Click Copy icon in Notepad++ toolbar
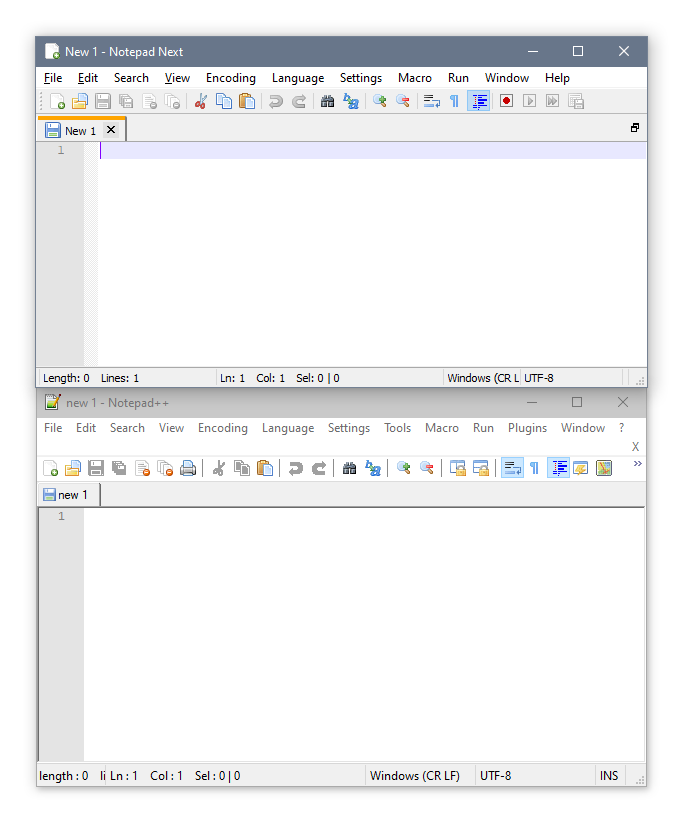The image size is (697, 835). tap(242, 468)
